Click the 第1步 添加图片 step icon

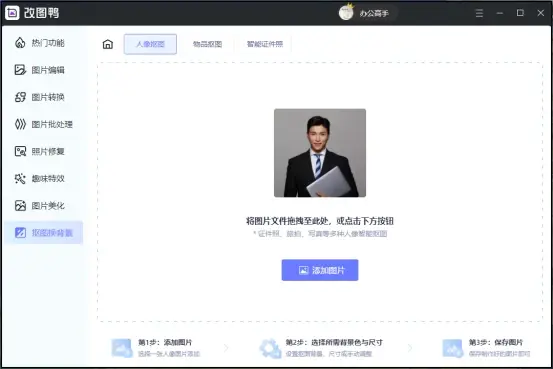click(122, 348)
